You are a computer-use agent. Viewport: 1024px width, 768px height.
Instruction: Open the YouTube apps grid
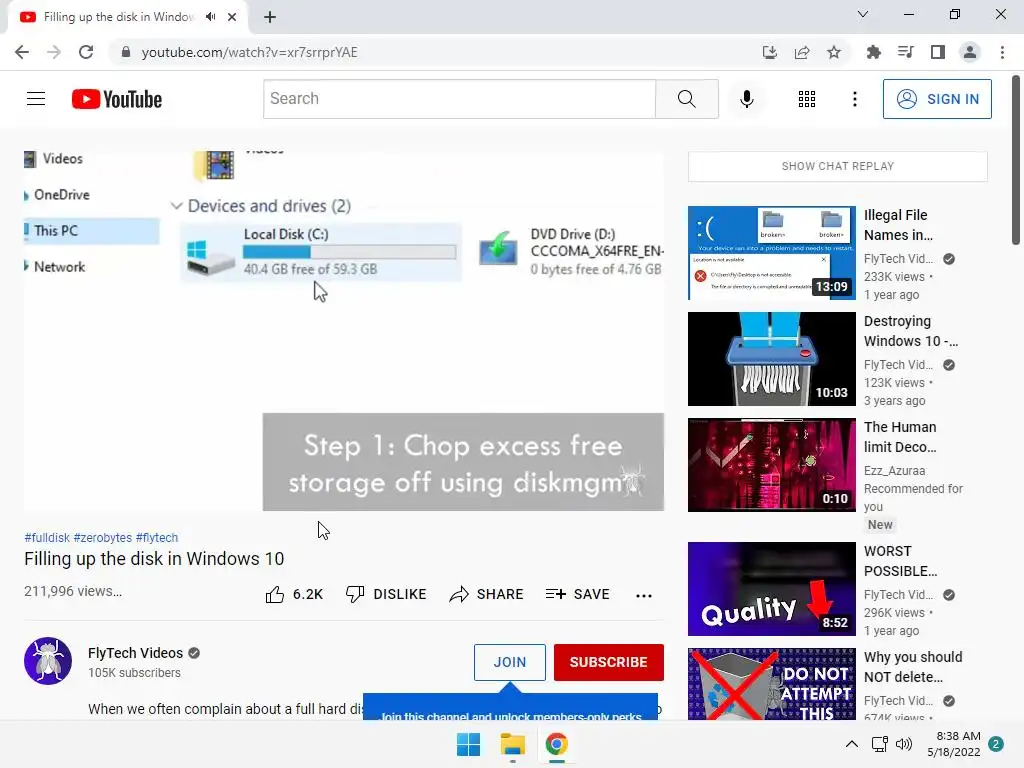[x=807, y=99]
